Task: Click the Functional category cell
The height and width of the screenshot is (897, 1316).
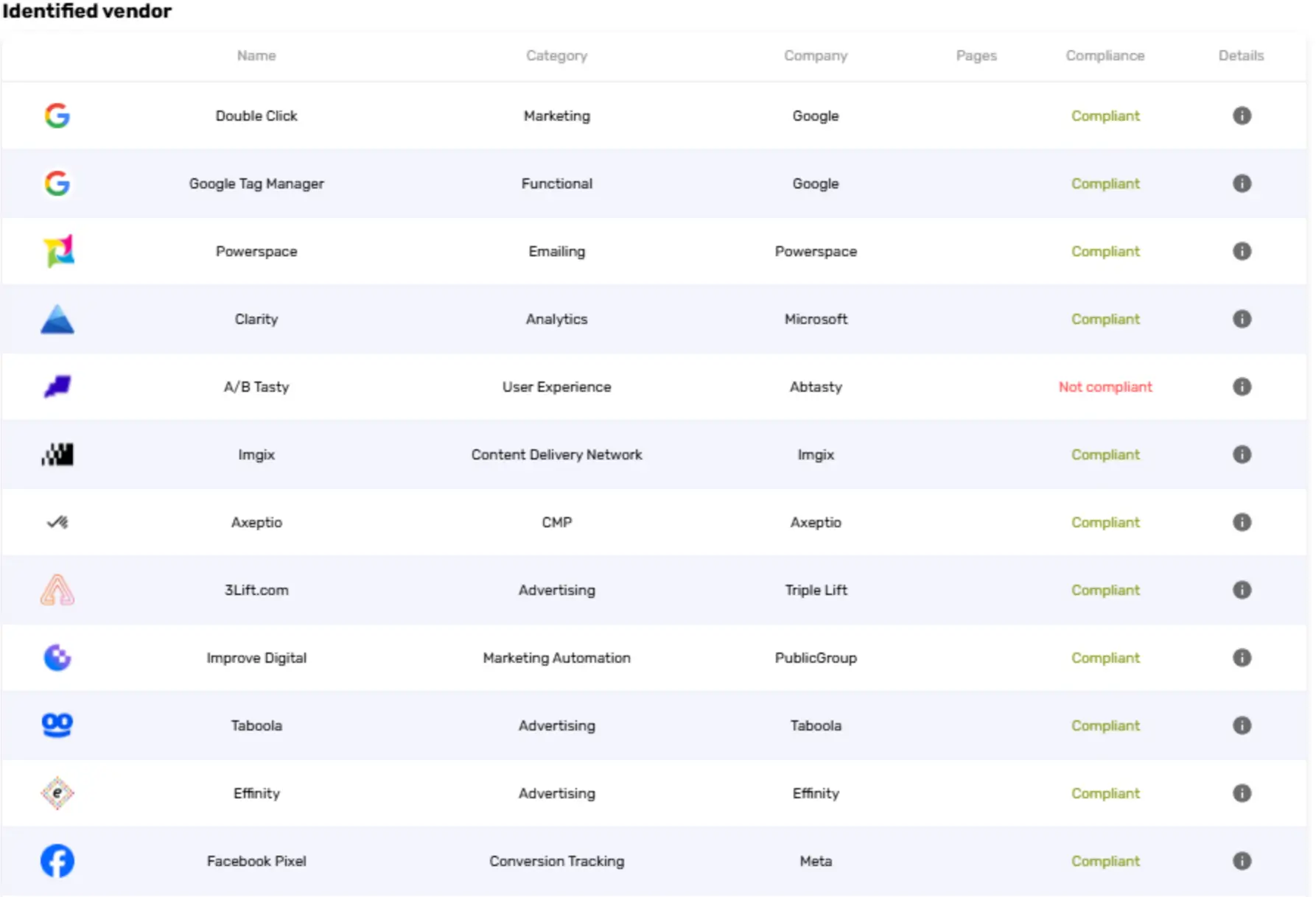Action: [x=556, y=183]
